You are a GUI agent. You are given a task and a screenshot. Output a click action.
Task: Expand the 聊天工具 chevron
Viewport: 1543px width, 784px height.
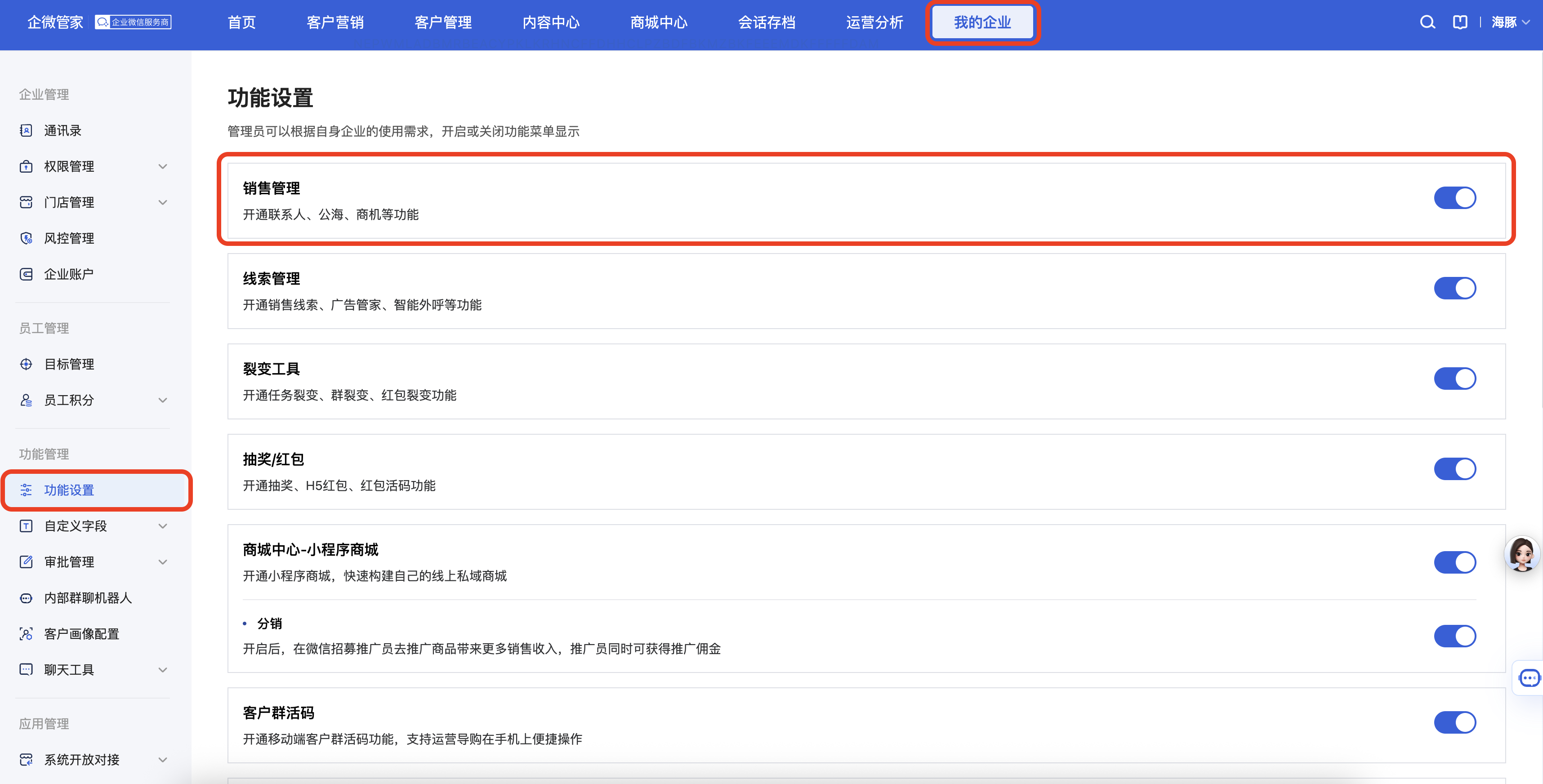(162, 670)
